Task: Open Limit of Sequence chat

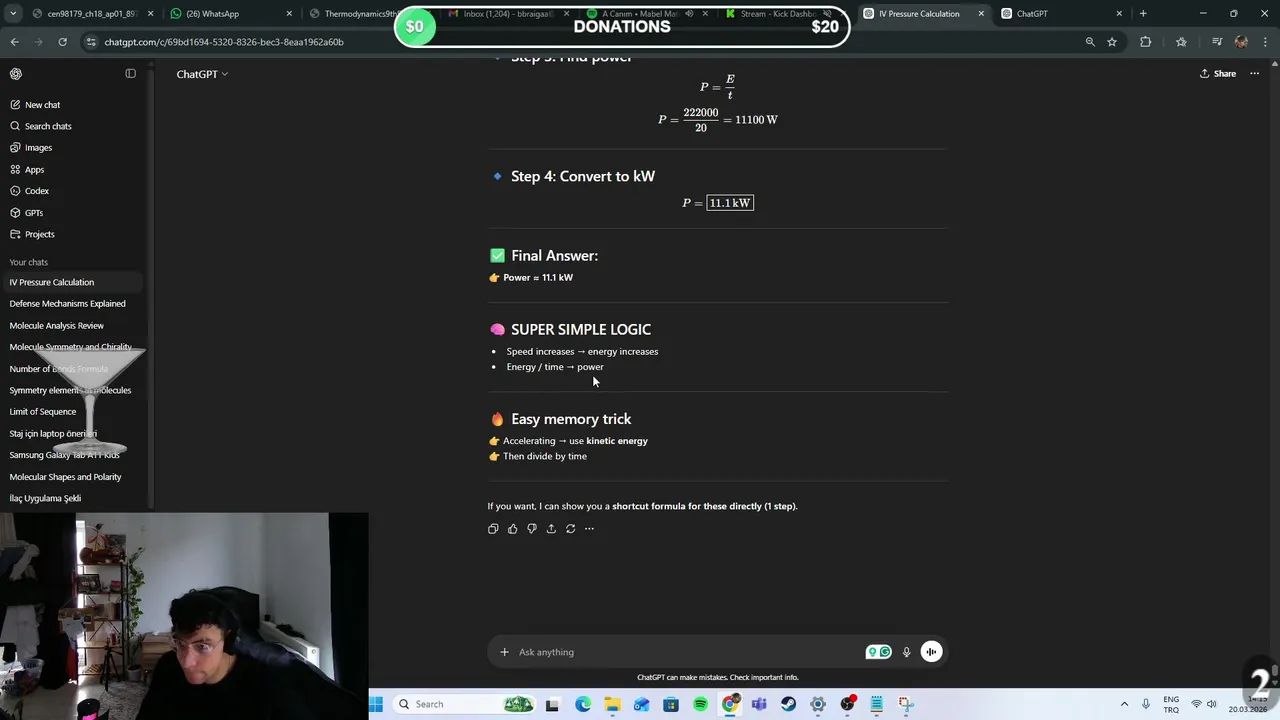Action: [43, 412]
